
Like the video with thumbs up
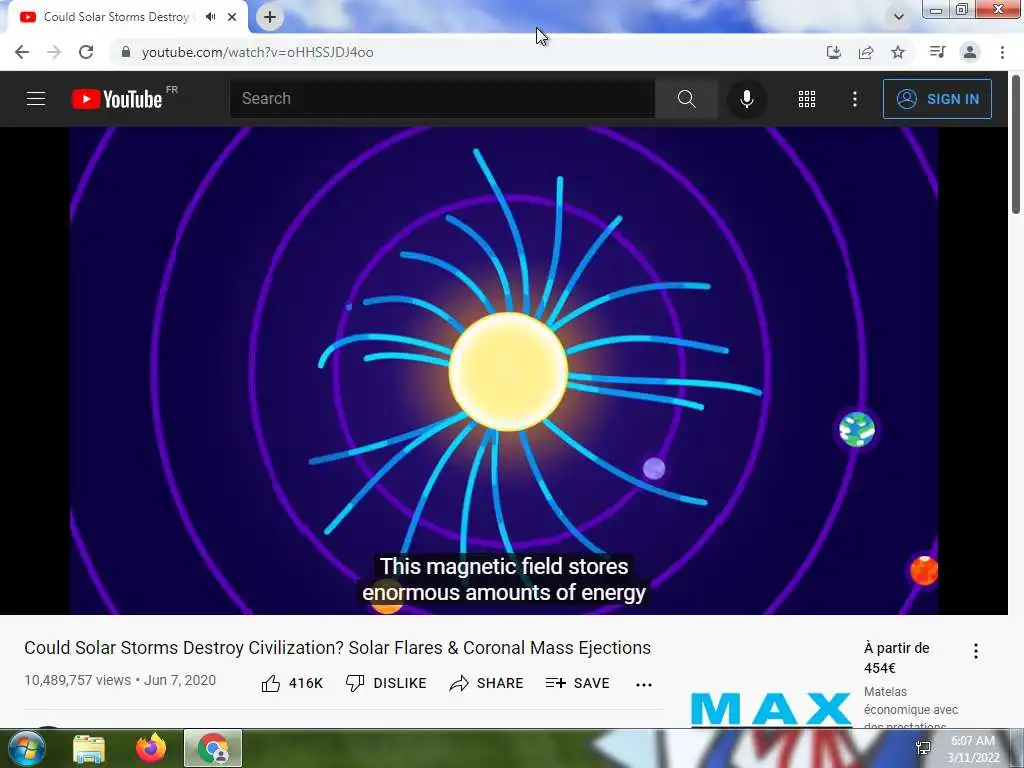point(292,683)
